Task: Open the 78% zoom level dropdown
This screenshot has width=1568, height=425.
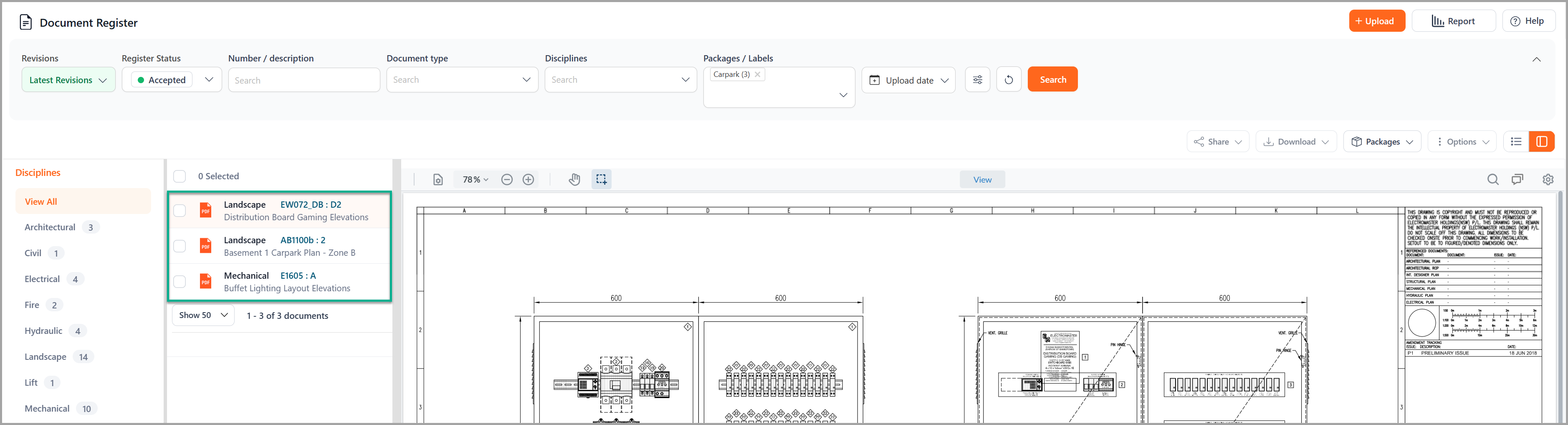Action: 475,179
